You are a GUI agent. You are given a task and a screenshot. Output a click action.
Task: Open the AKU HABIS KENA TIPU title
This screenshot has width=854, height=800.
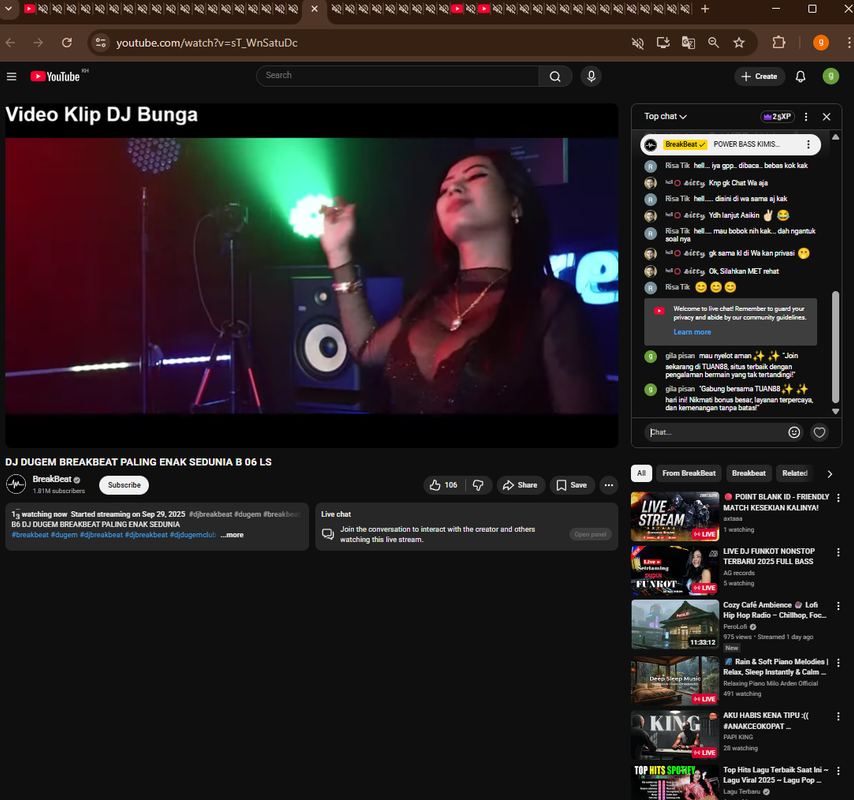pyautogui.click(x=765, y=720)
